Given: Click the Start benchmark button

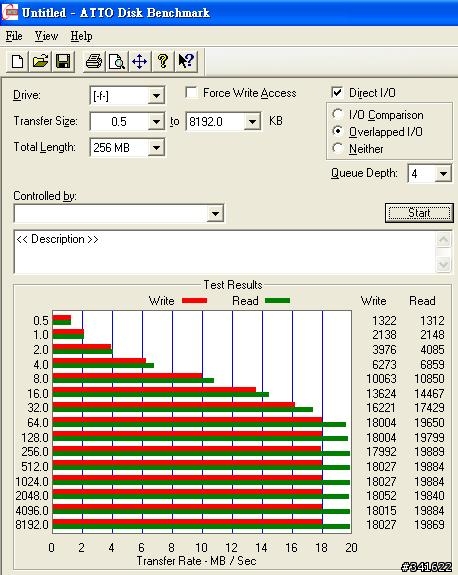Looking at the screenshot, I should tap(419, 213).
